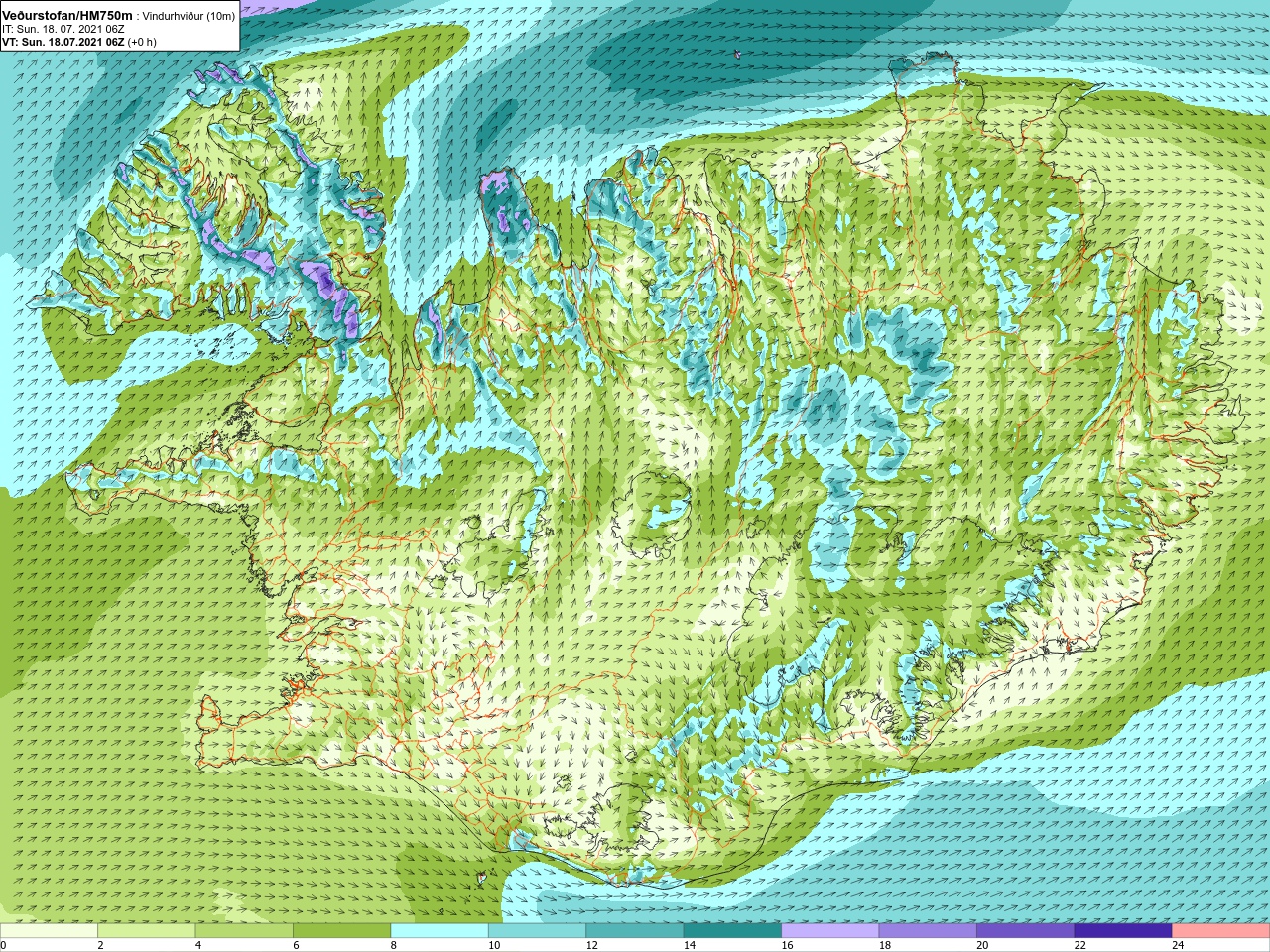Click the 0–2 pale yellow legend swatch
The image size is (1270, 952).
(x=49, y=931)
